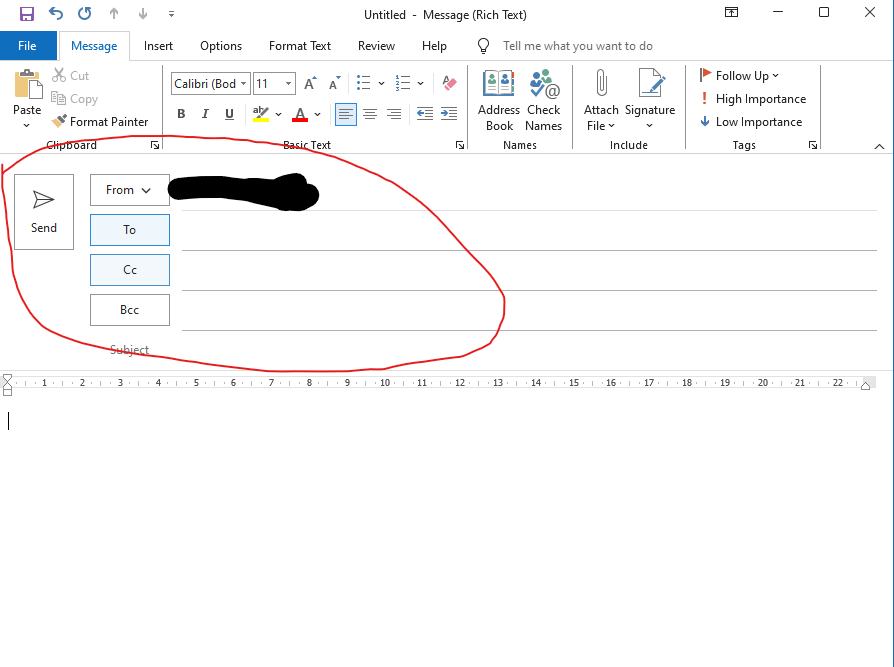Switch to the Insert tab
This screenshot has height=667, width=894.
158,46
